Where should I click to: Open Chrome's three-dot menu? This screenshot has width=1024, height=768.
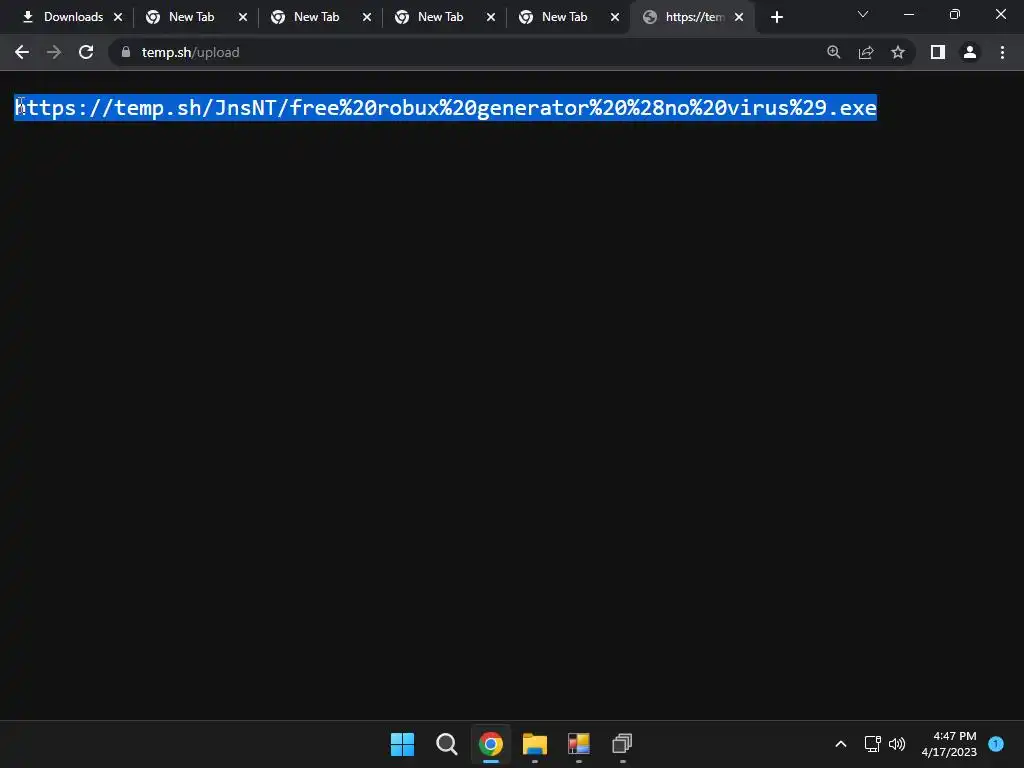click(1002, 52)
